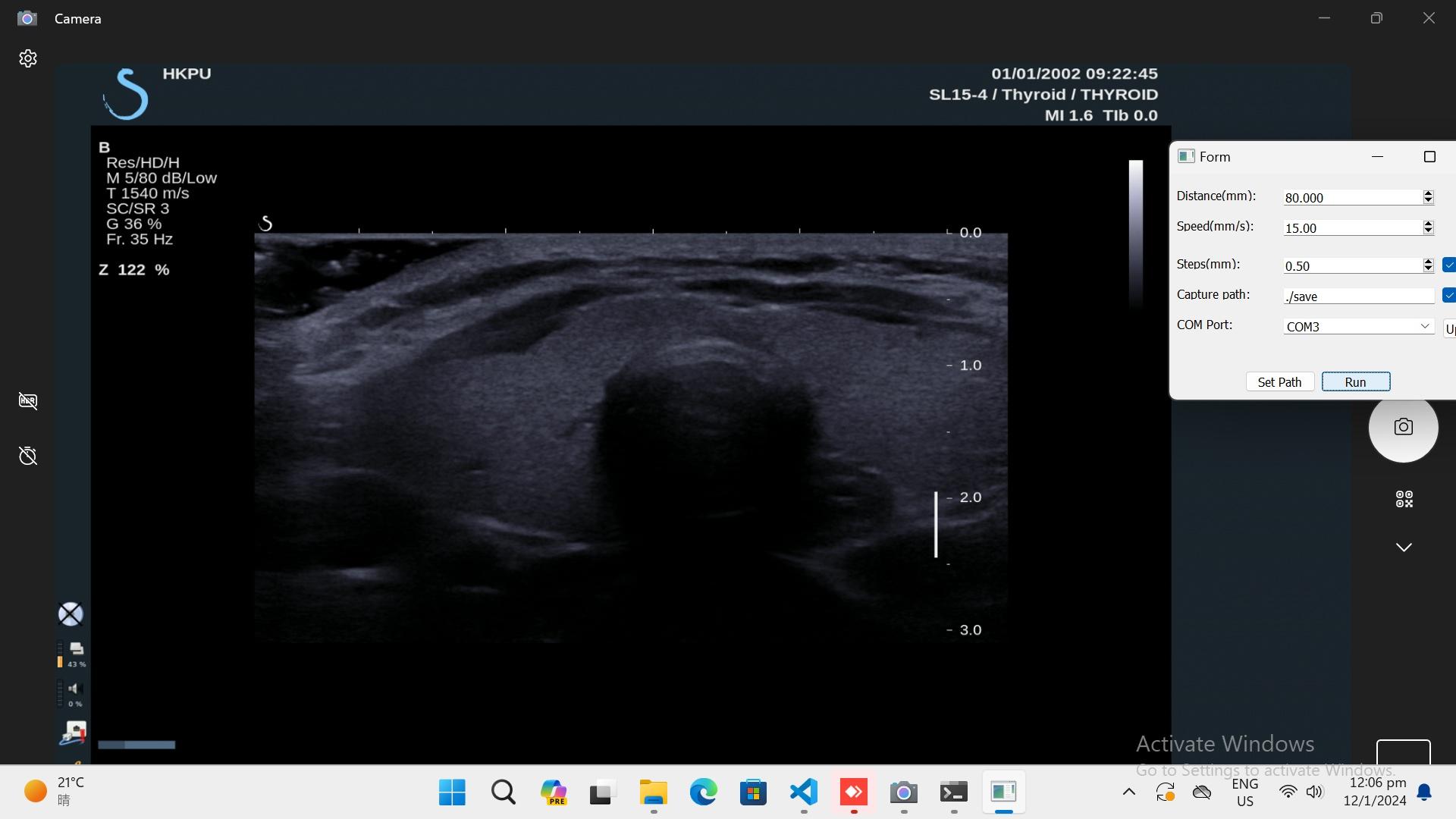Open the Windows Start menu
Viewport: 1456px width, 819px height.
click(x=452, y=792)
